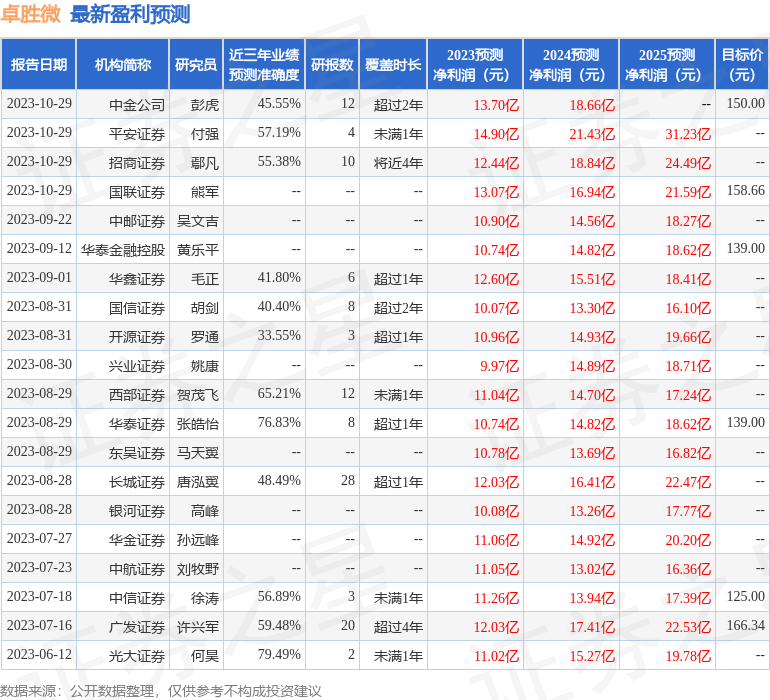The height and width of the screenshot is (700, 770).
Task: Click the 76.83% accuracy value
Action: [x=279, y=422]
